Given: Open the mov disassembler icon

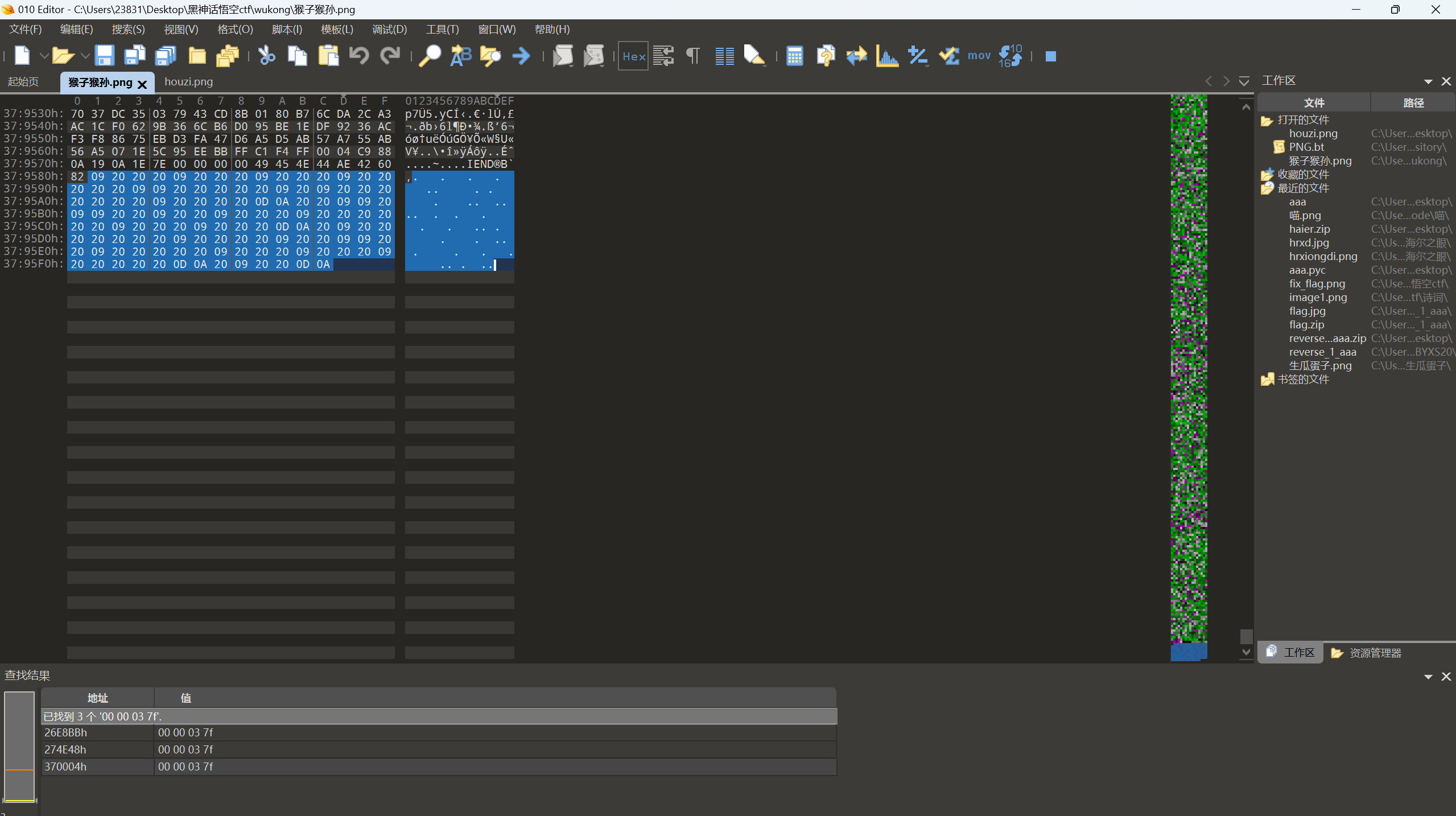Looking at the screenshot, I should point(979,56).
